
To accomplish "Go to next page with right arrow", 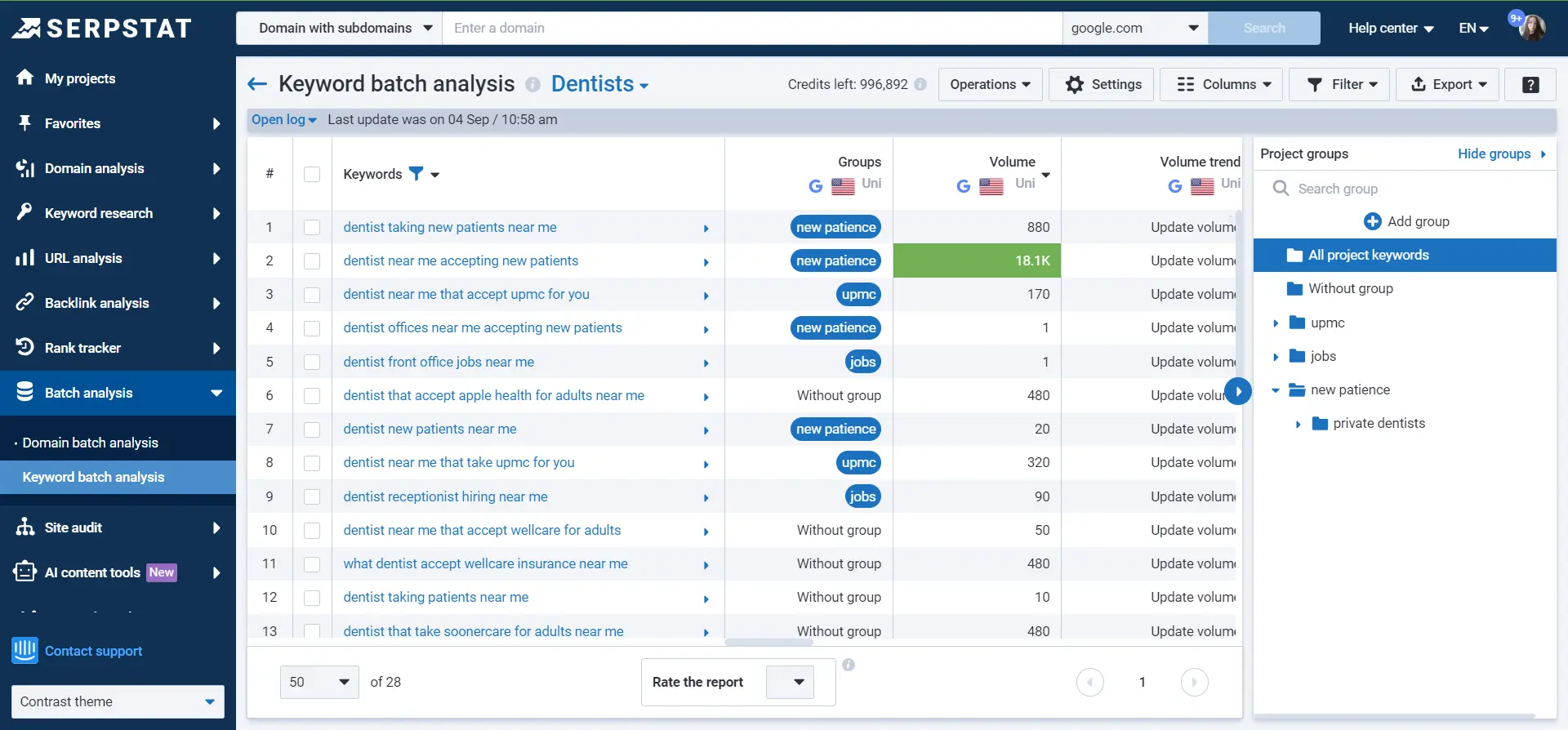I will coord(1194,682).
